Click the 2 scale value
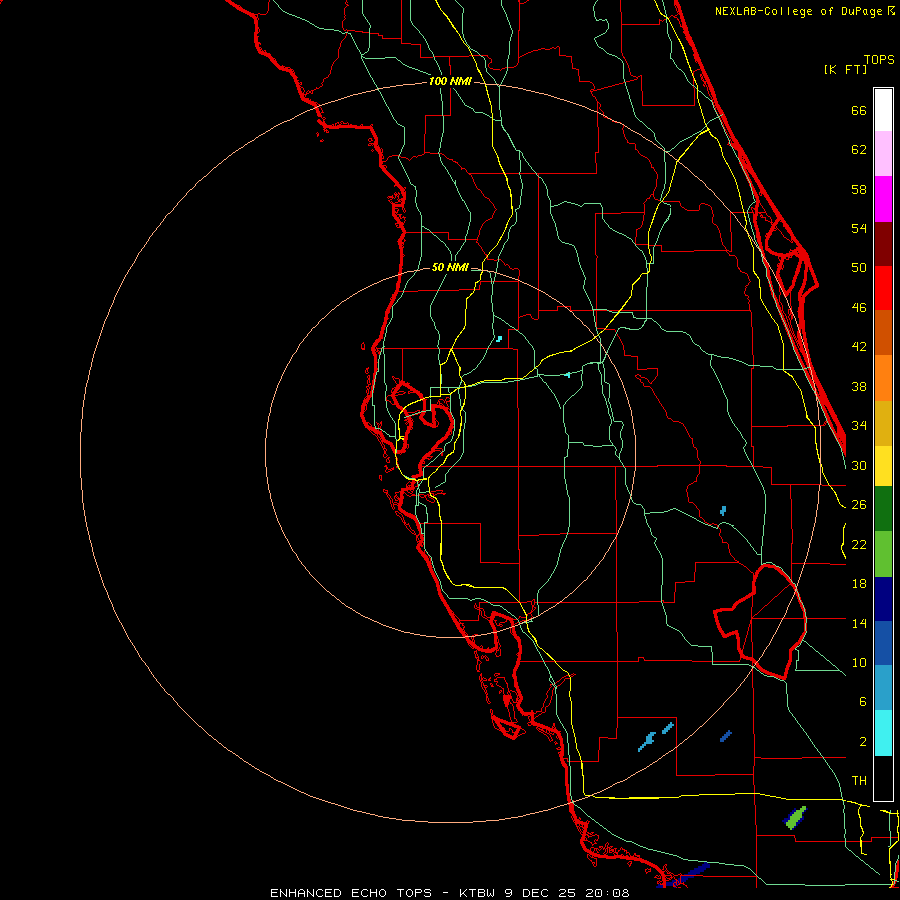 pos(862,742)
